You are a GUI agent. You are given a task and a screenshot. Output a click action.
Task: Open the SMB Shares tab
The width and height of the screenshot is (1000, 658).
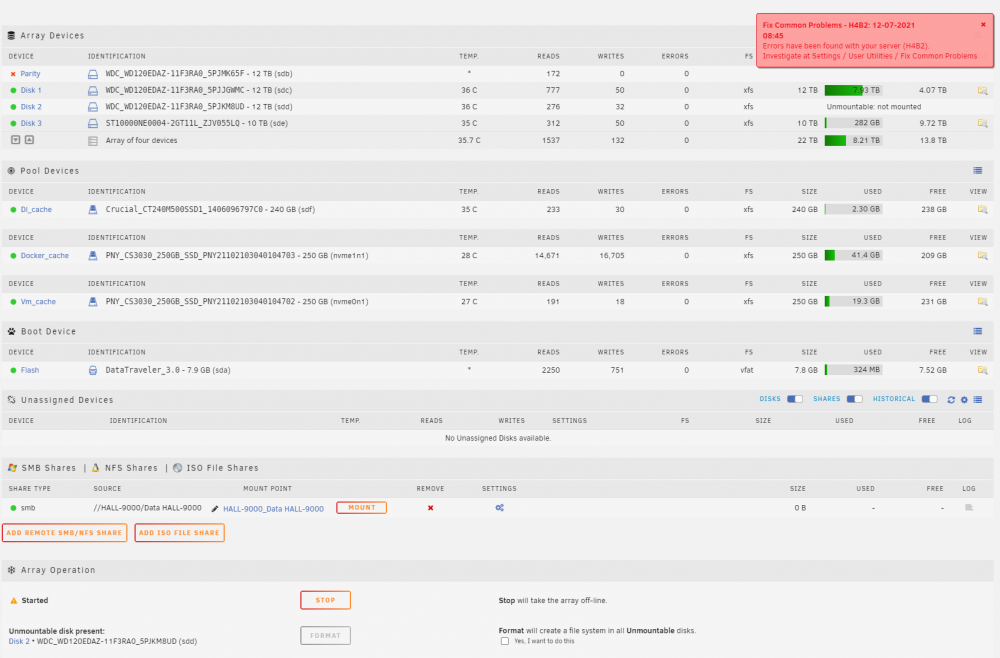point(41,468)
